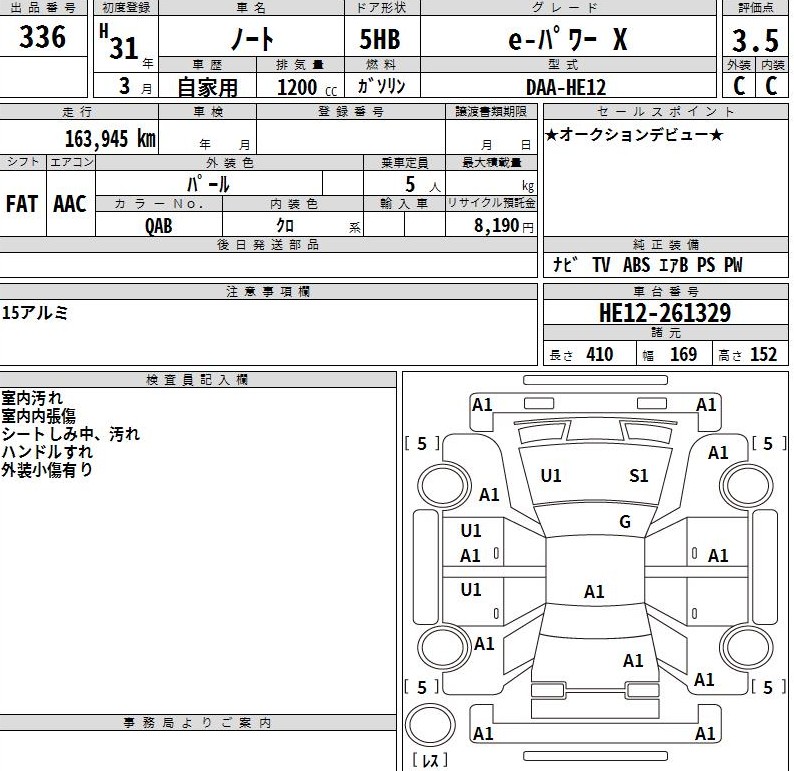This screenshot has height=771, width=794.
Task: Select the 登録番号 header
Action: pos(350,111)
